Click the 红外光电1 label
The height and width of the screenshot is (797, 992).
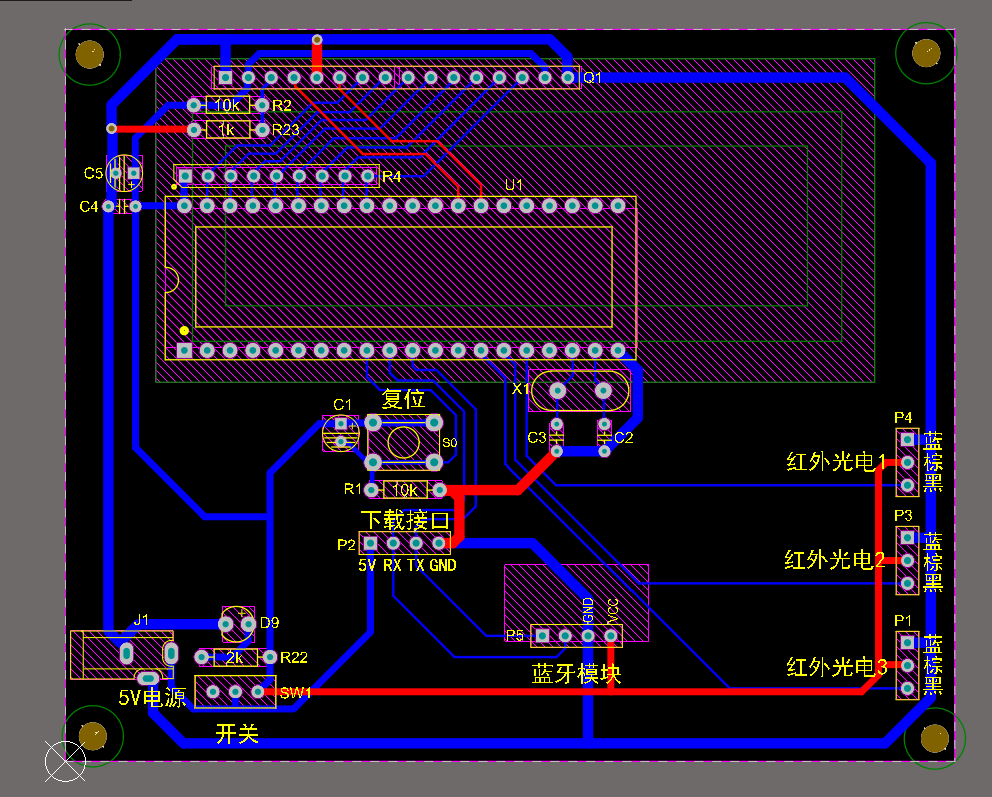836,462
